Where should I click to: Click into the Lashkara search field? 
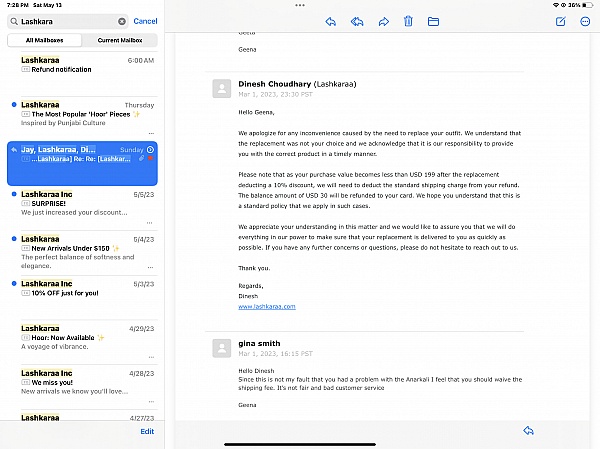tap(65, 21)
